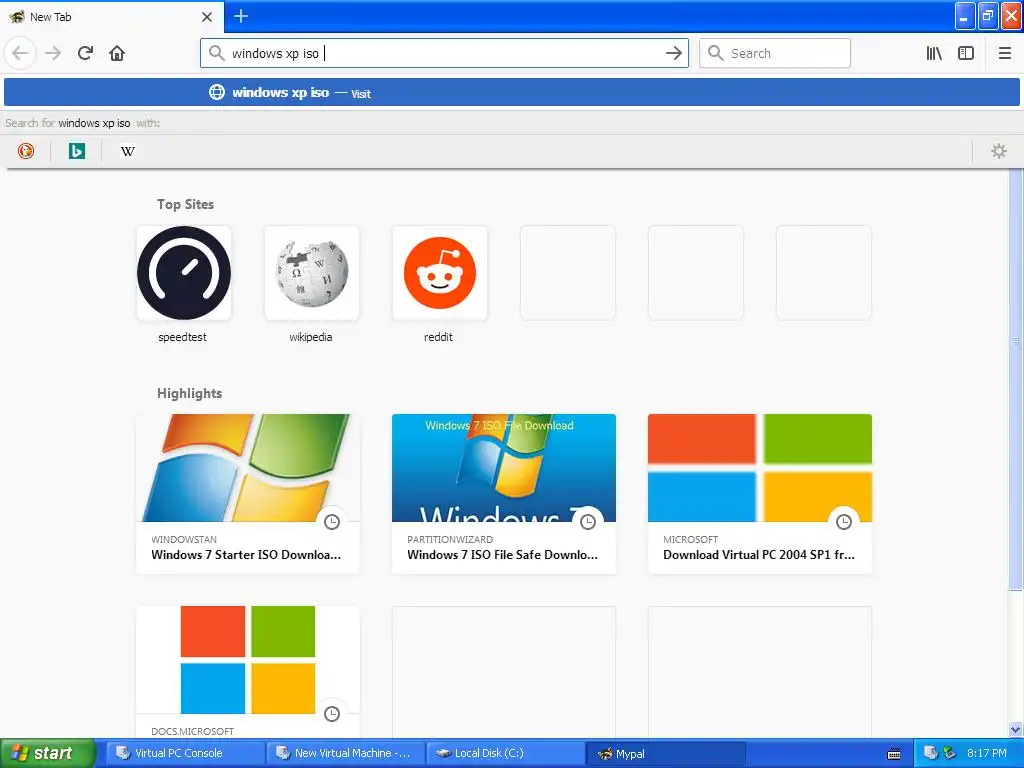Click the magnifier icon in the Search box
The height and width of the screenshot is (768, 1024).
click(716, 53)
